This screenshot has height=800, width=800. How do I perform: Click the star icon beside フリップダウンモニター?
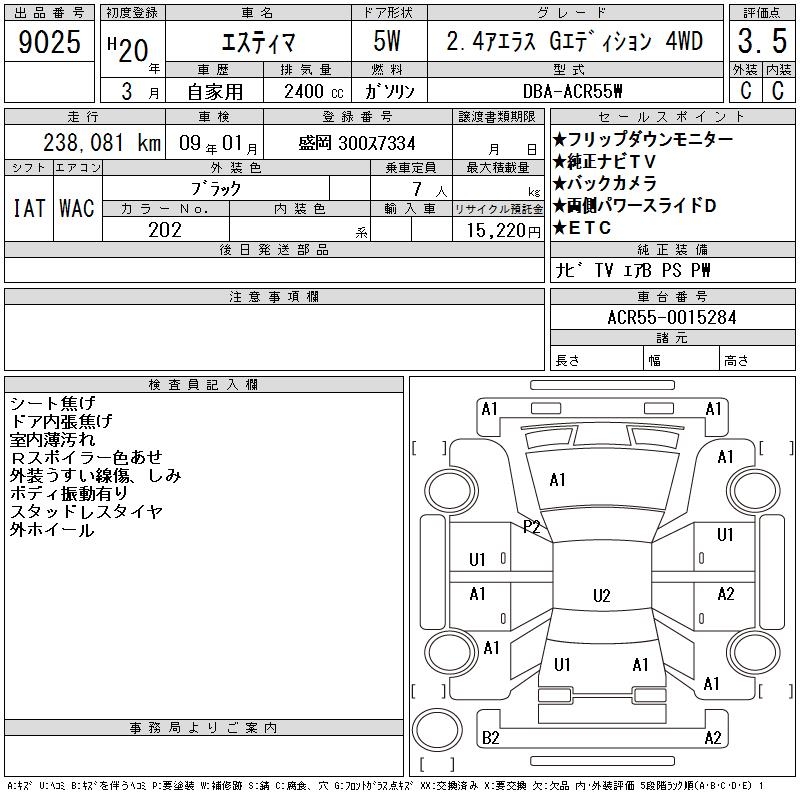[x=560, y=139]
